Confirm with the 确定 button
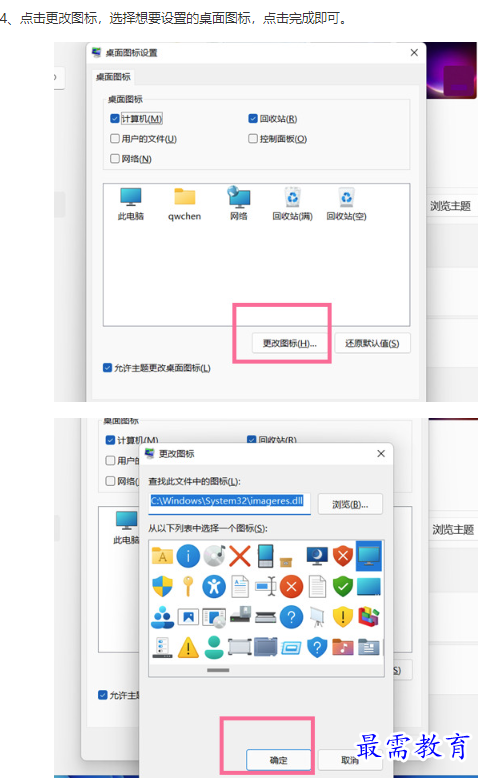This screenshot has width=478, height=778. [x=278, y=760]
